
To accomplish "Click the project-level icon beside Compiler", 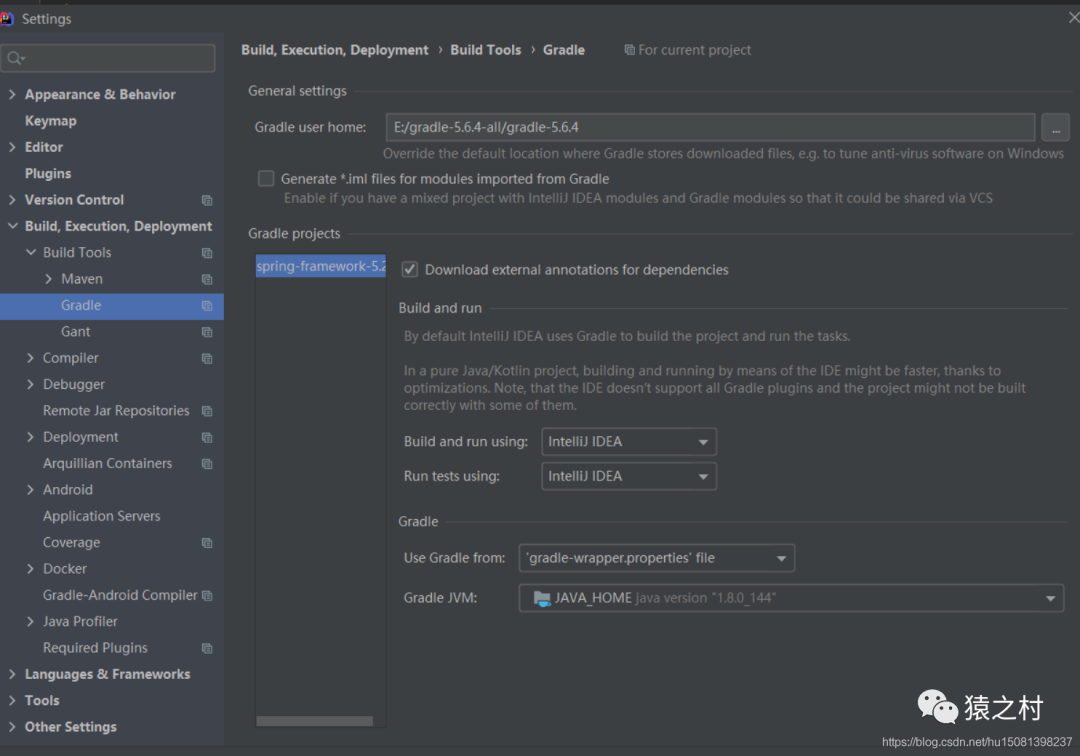I will point(207,359).
